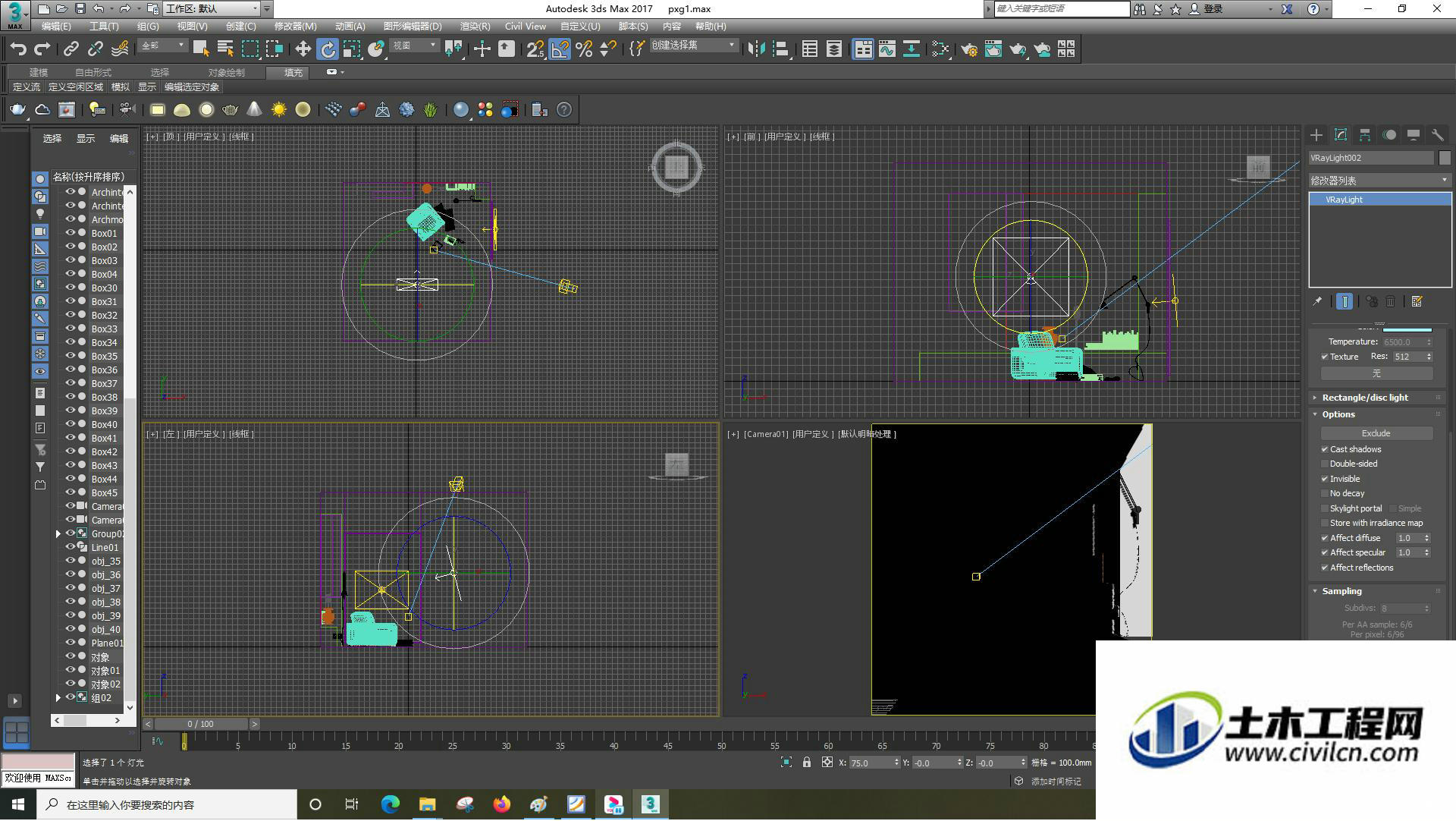
Task: Activate the Select Object tool
Action: point(201,49)
